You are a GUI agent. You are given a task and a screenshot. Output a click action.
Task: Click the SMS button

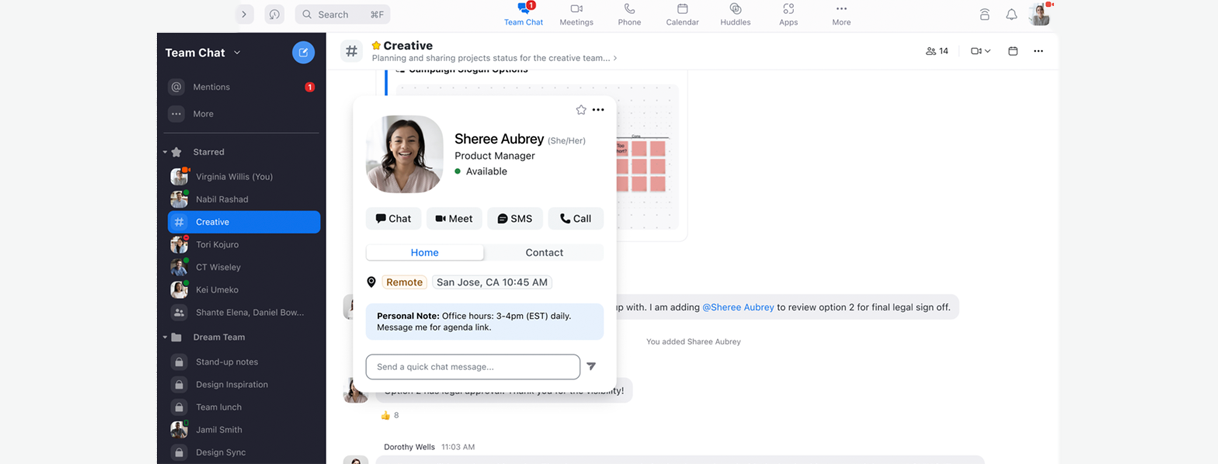tap(515, 218)
